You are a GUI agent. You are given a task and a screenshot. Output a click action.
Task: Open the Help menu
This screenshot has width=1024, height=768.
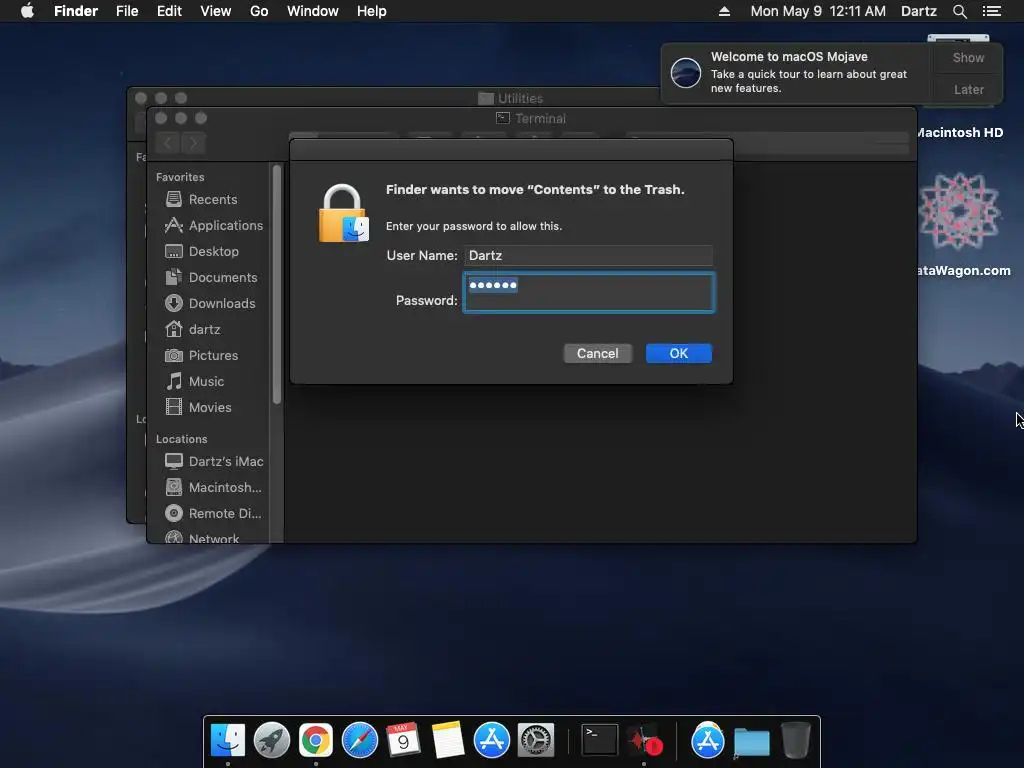click(372, 11)
